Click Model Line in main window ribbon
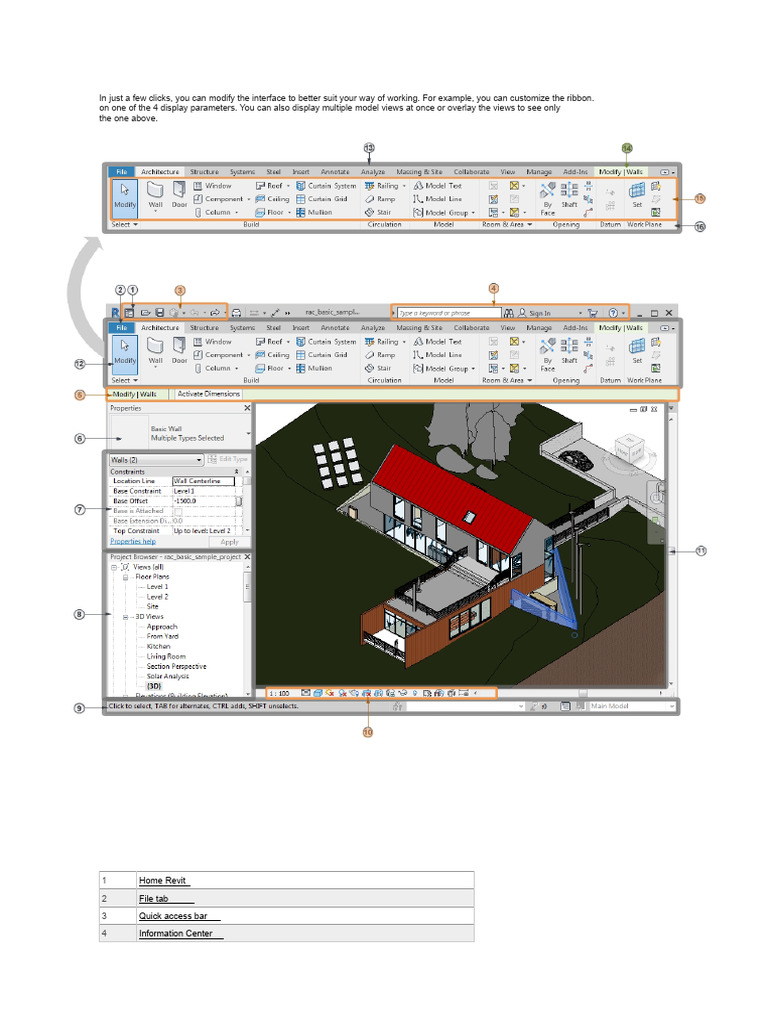The image size is (768, 1024). click(438, 355)
